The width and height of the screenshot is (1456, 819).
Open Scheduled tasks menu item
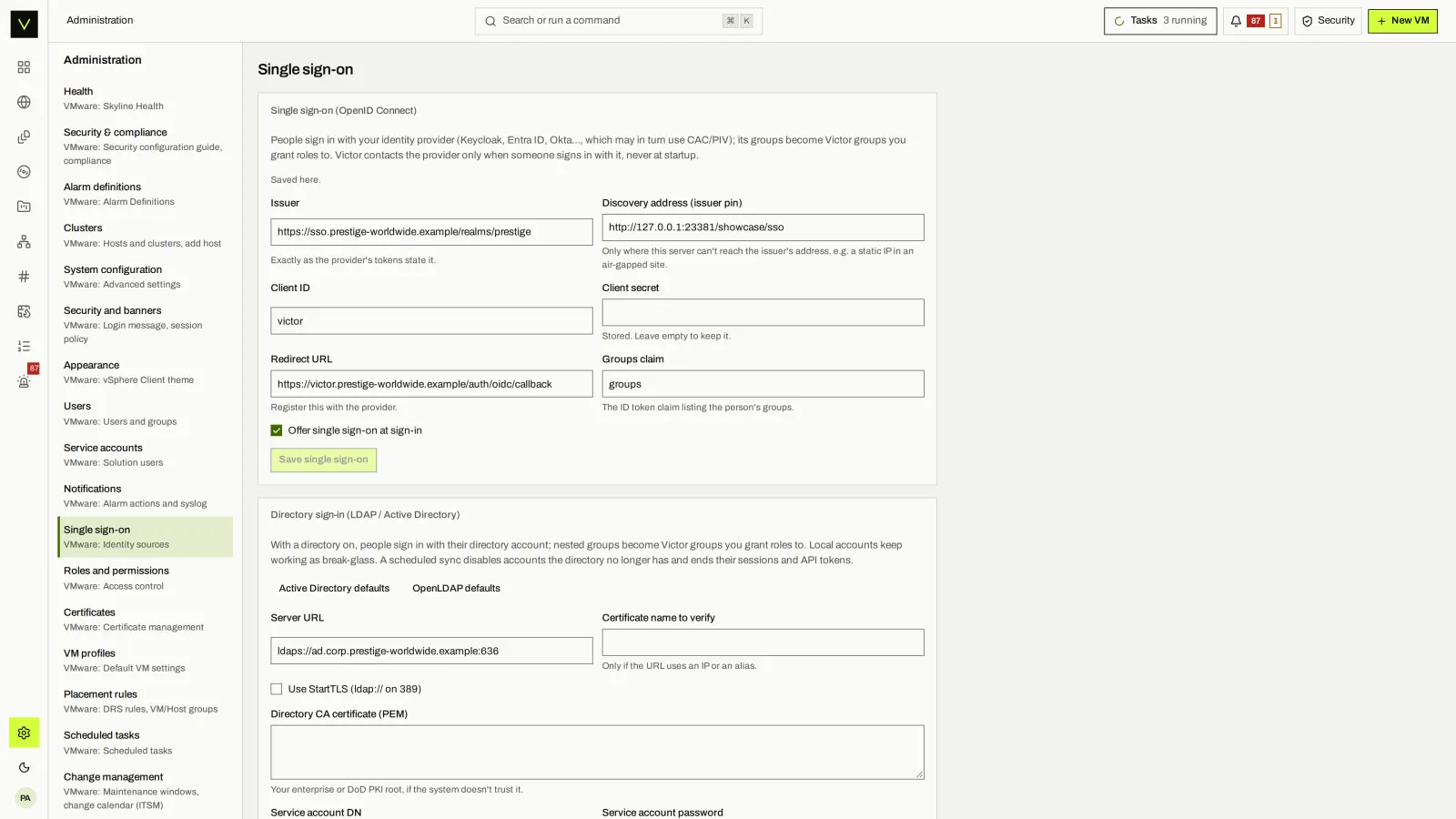(x=145, y=743)
